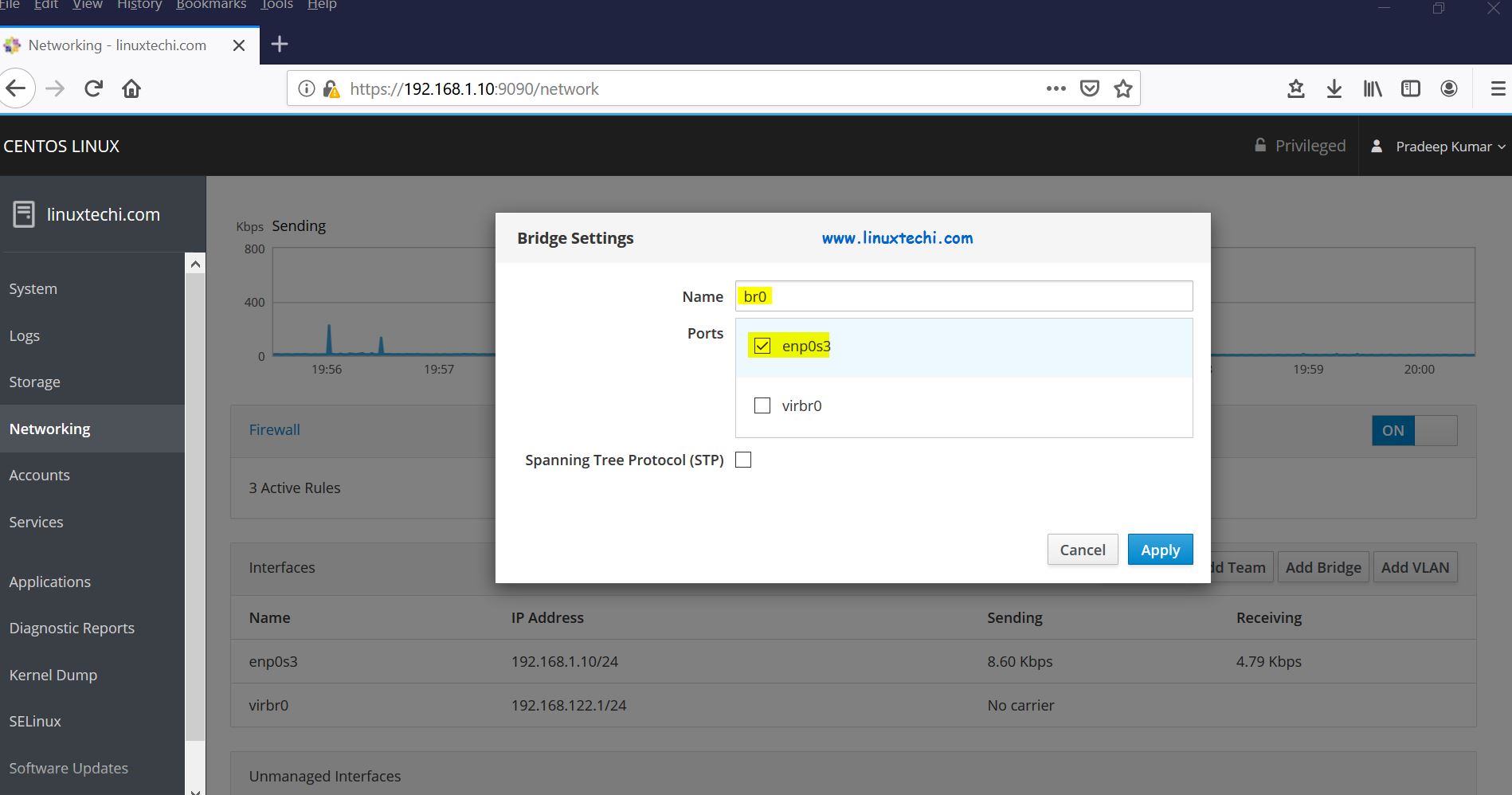Show the Library bookshelf icon
This screenshot has height=795, width=1512.
pos(1373,88)
